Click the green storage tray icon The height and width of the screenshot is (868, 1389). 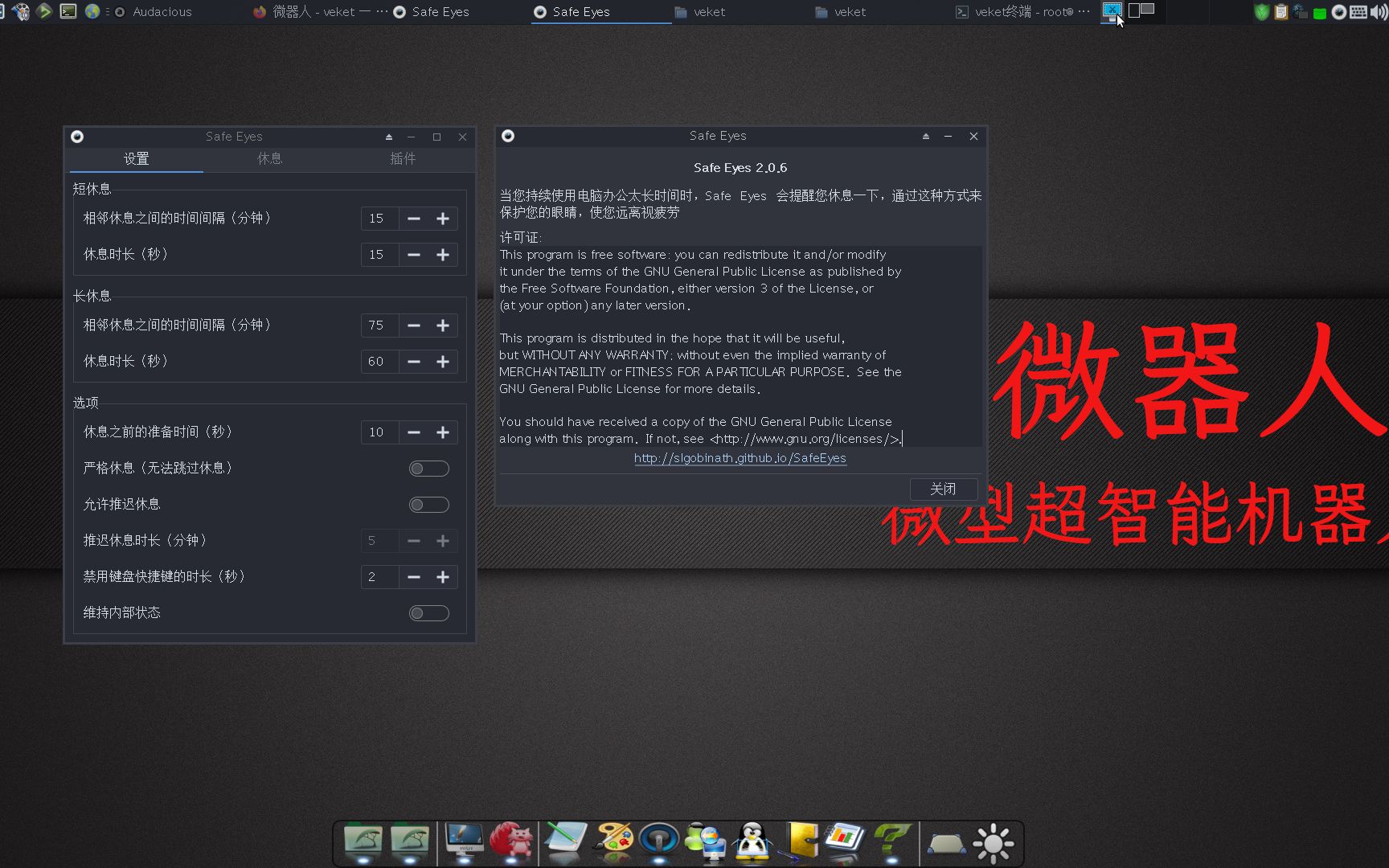point(1320,13)
